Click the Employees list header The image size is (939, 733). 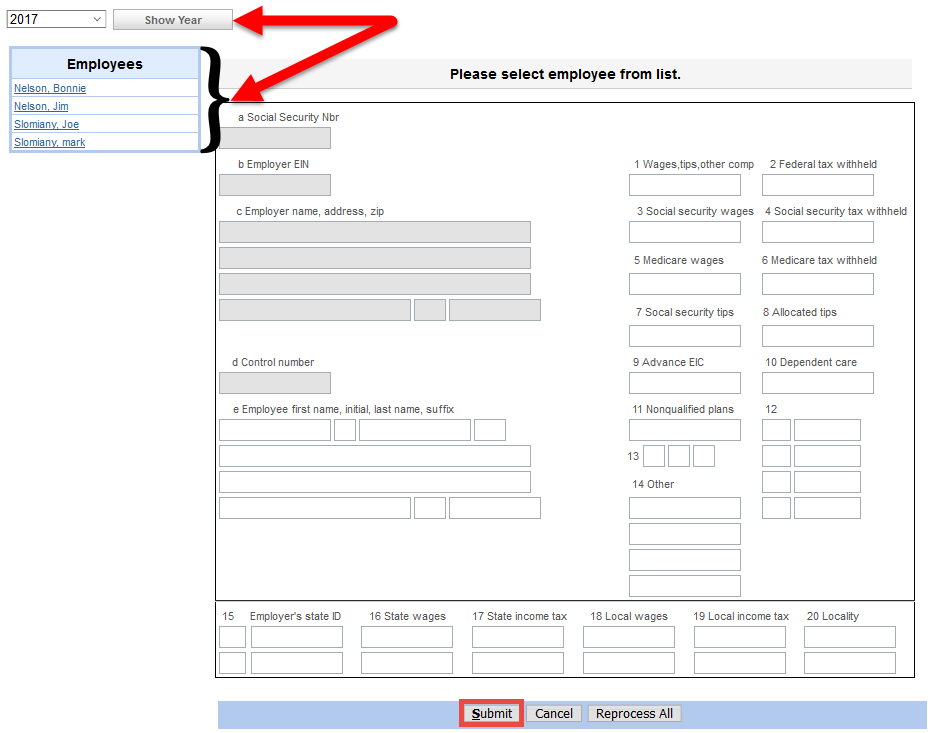[105, 64]
